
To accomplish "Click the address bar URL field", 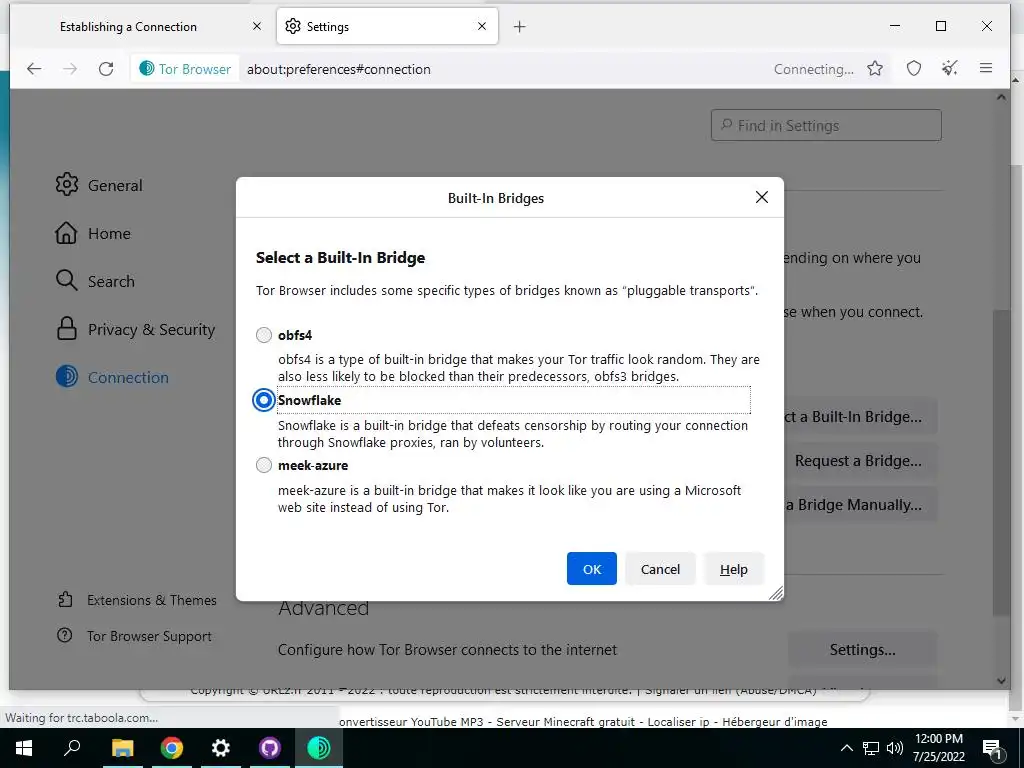I will [x=503, y=69].
